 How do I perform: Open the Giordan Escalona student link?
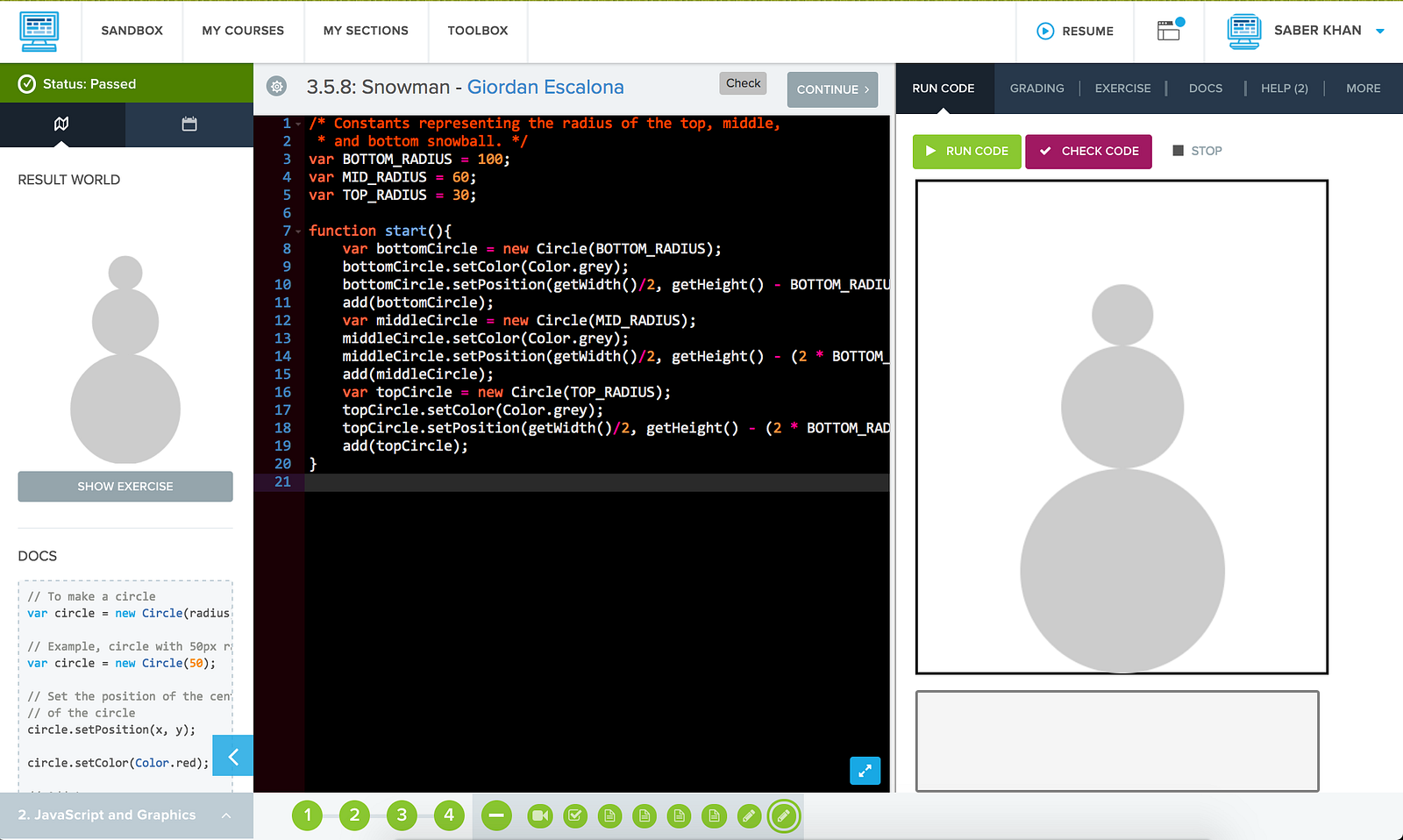click(545, 87)
